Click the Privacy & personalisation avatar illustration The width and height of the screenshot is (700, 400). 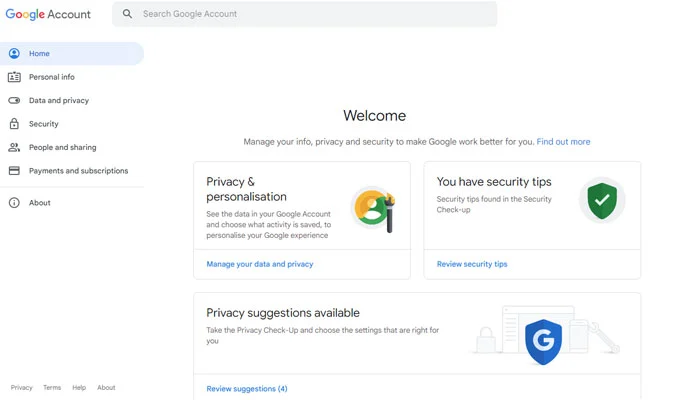tap(373, 210)
